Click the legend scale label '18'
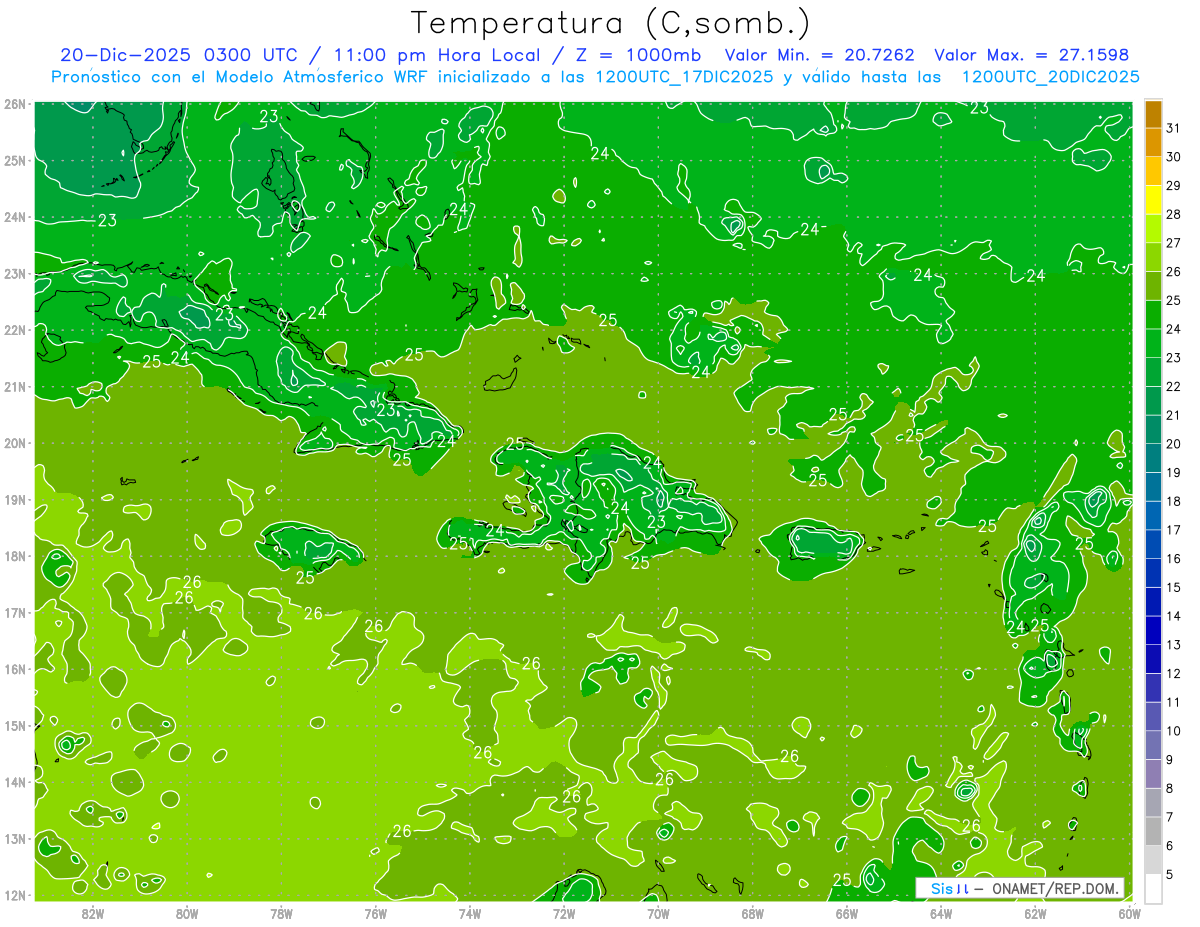Image resolution: width=1200 pixels, height=927 pixels. pyautogui.click(x=1173, y=501)
